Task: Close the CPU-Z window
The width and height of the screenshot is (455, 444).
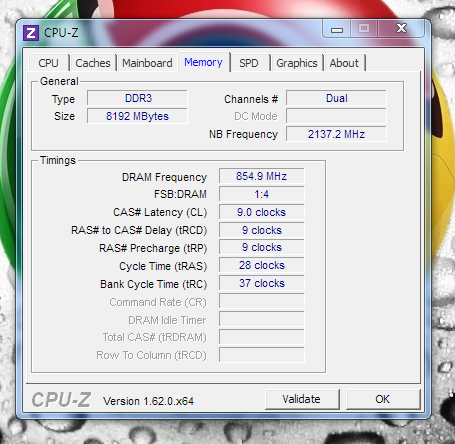Action: 401,28
